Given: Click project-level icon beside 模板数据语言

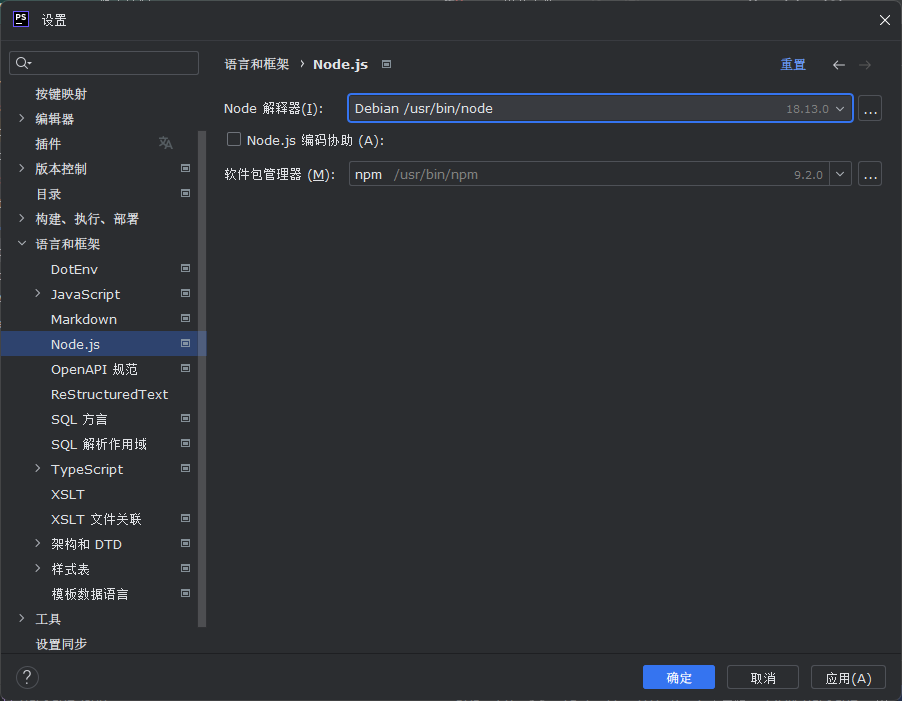Looking at the screenshot, I should 185,593.
